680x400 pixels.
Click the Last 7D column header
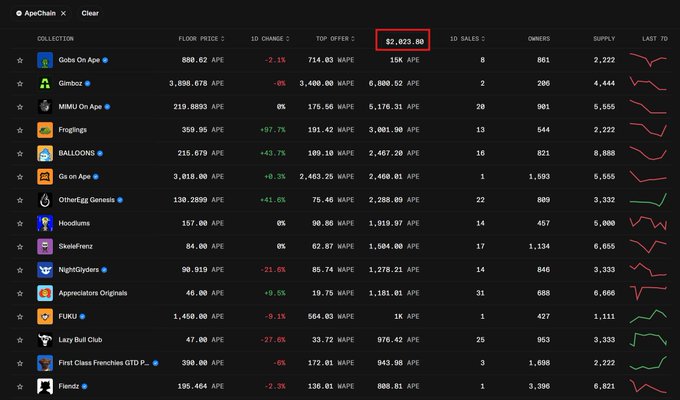tap(655, 39)
